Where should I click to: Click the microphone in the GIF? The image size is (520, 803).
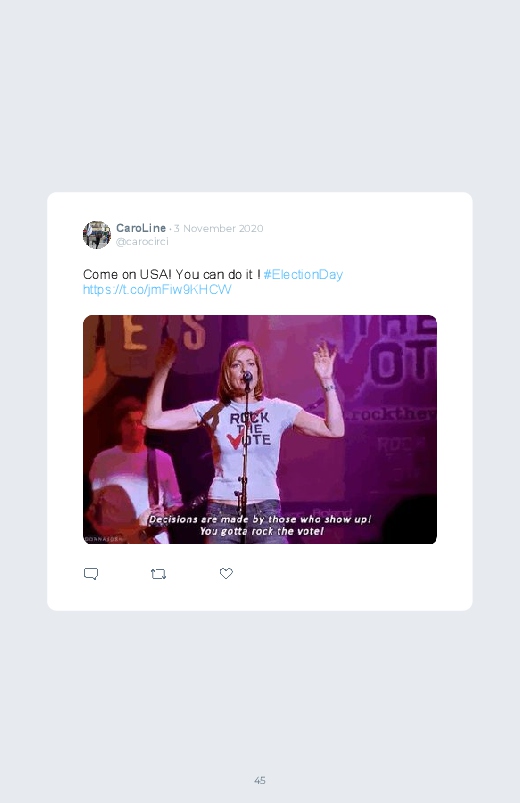[247, 376]
